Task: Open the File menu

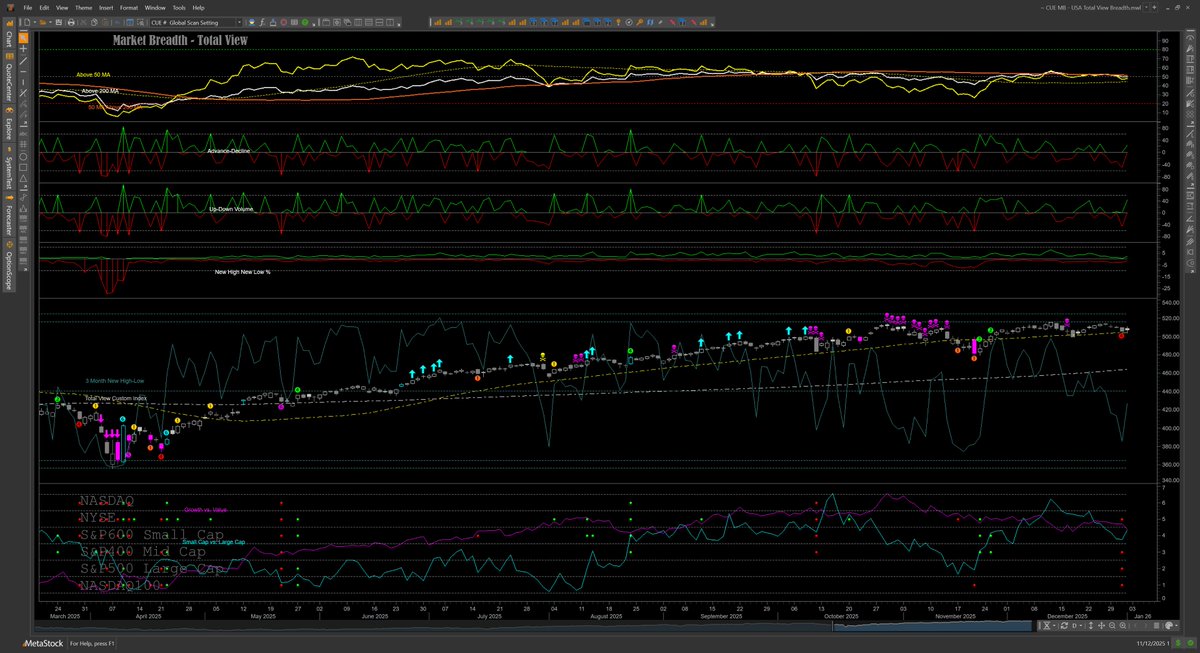Action: [27, 7]
